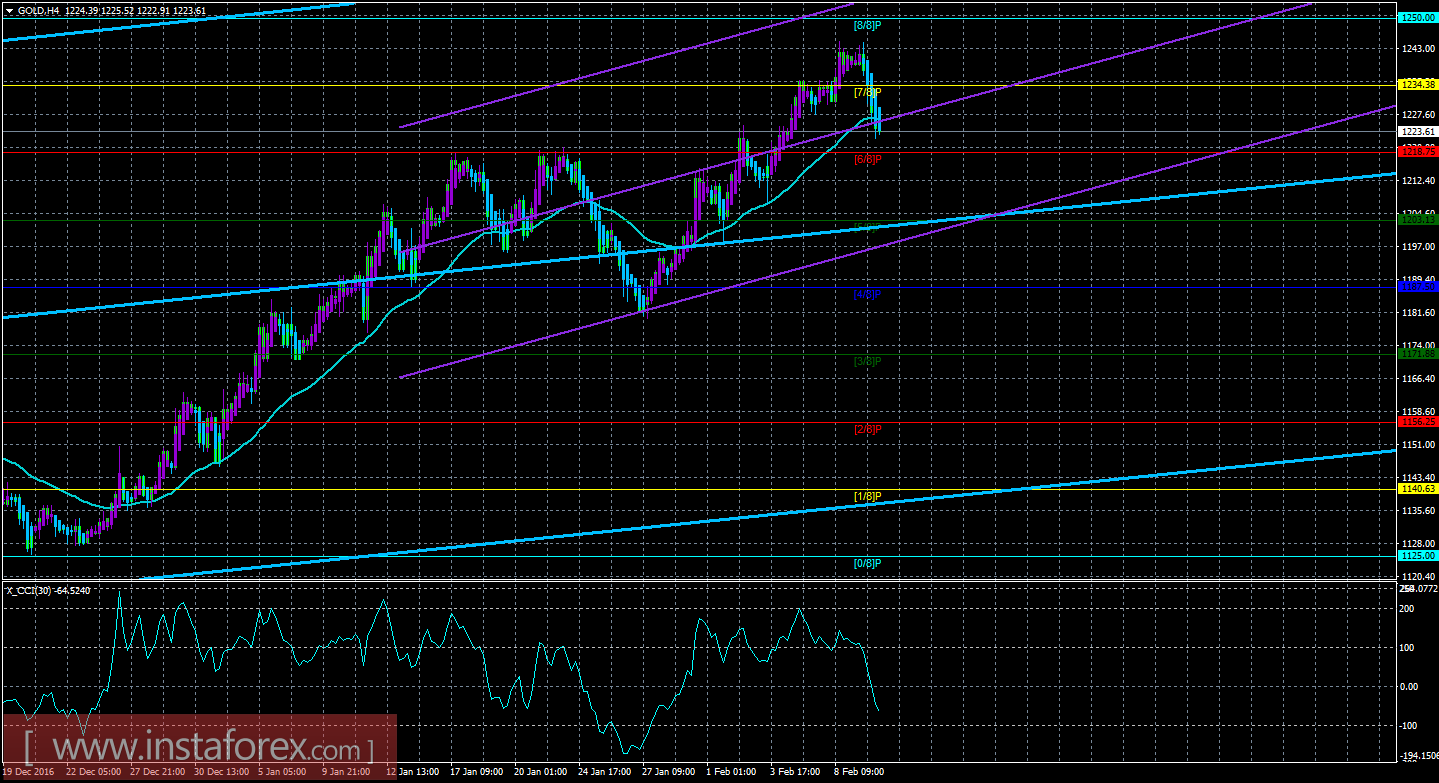Select the [6/8]P Murrey level label

click(867, 159)
